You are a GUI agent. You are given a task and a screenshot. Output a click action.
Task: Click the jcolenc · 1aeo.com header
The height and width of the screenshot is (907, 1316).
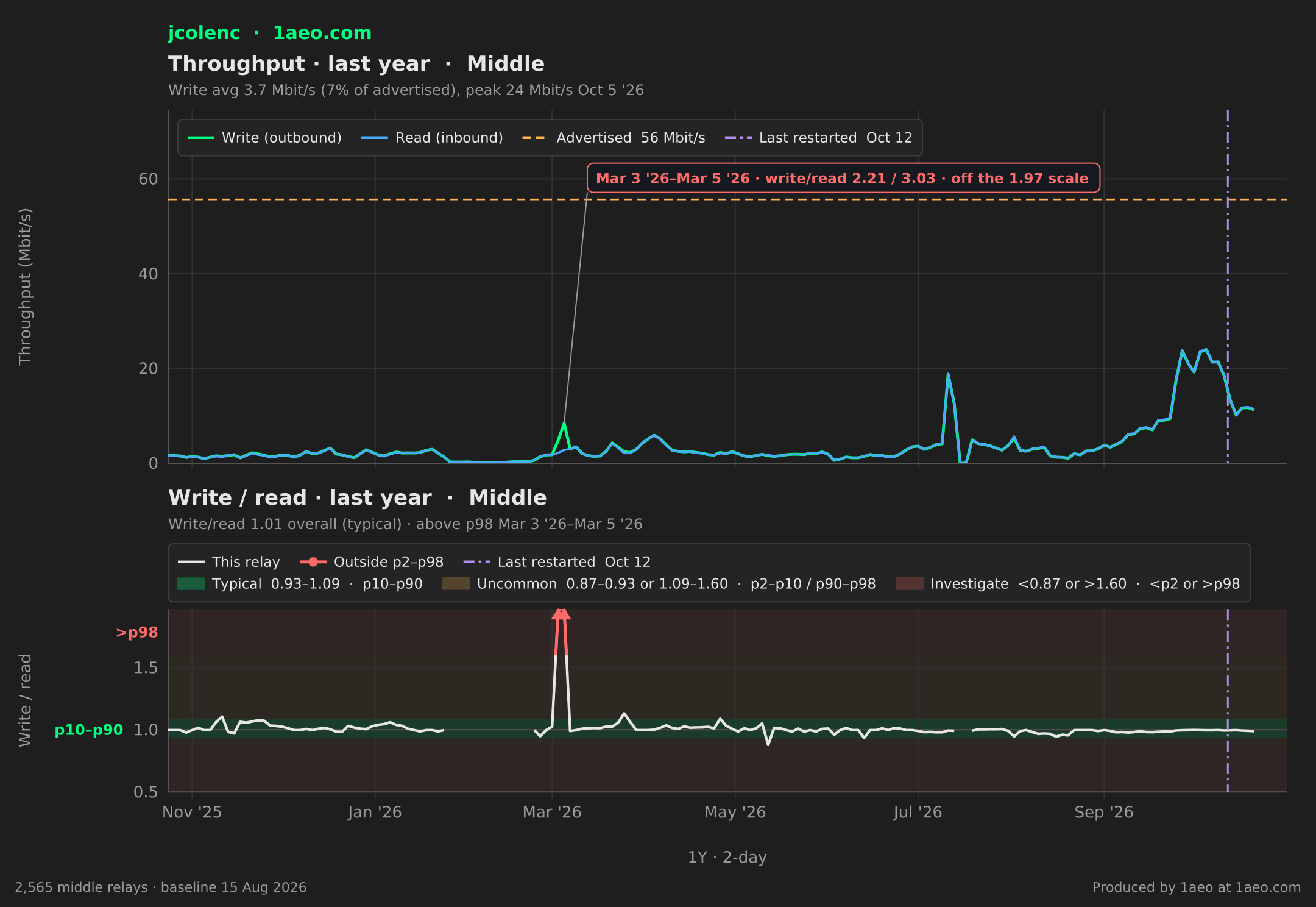(x=269, y=33)
